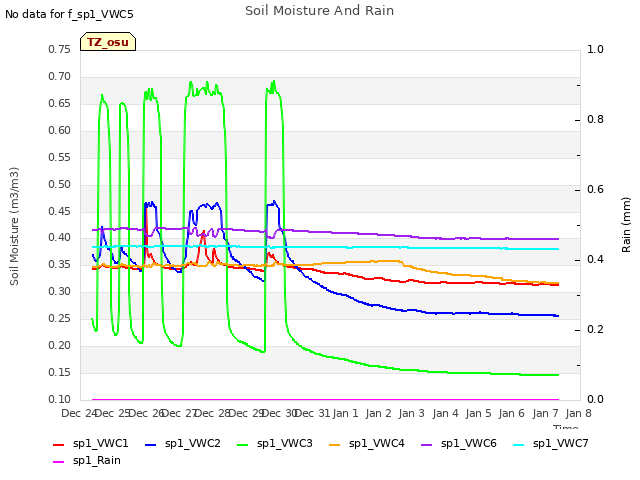Click the Dec 31 tick label
The height and width of the screenshot is (480, 640).
point(312,413)
